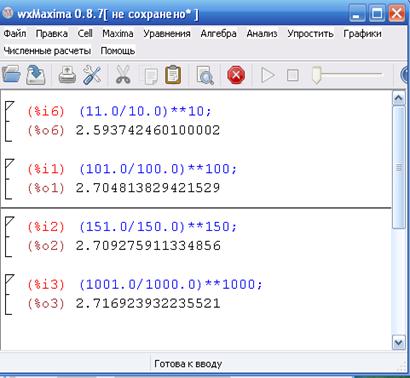Cut selection with scissors icon
Viewport: 410px width, 378px height.
click(x=123, y=75)
